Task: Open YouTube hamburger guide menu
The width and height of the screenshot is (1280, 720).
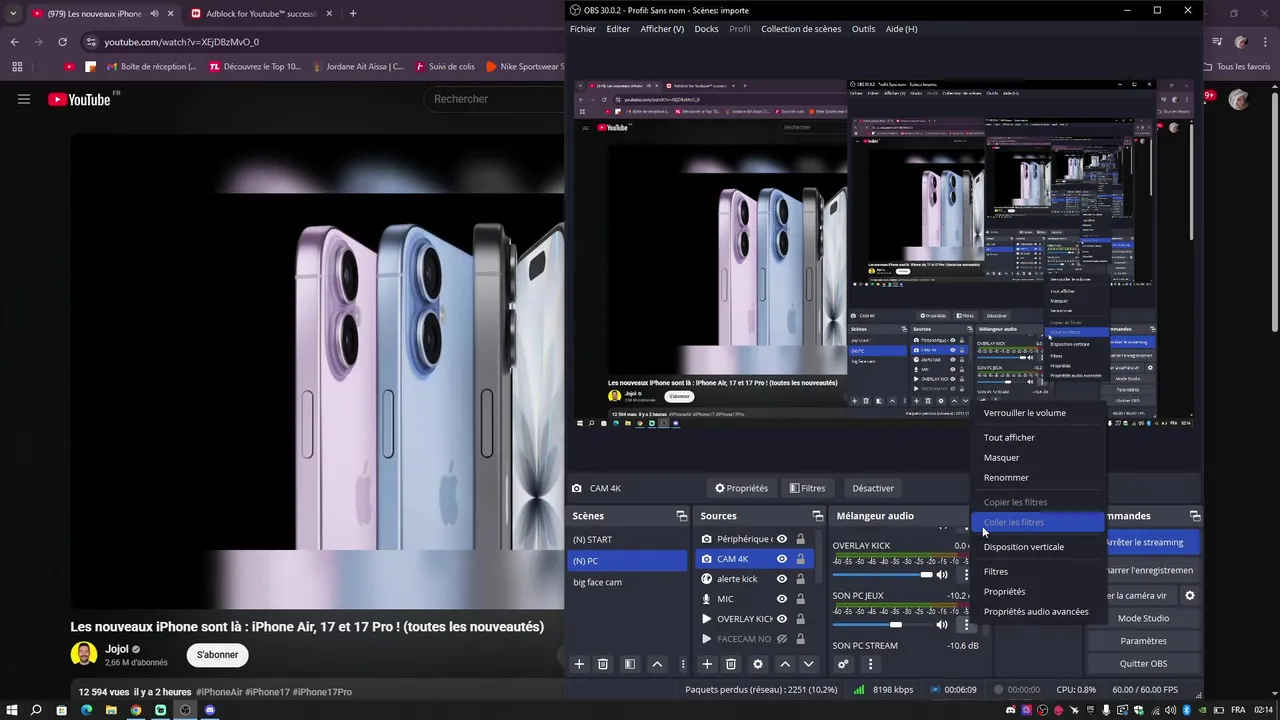Action: [x=24, y=99]
